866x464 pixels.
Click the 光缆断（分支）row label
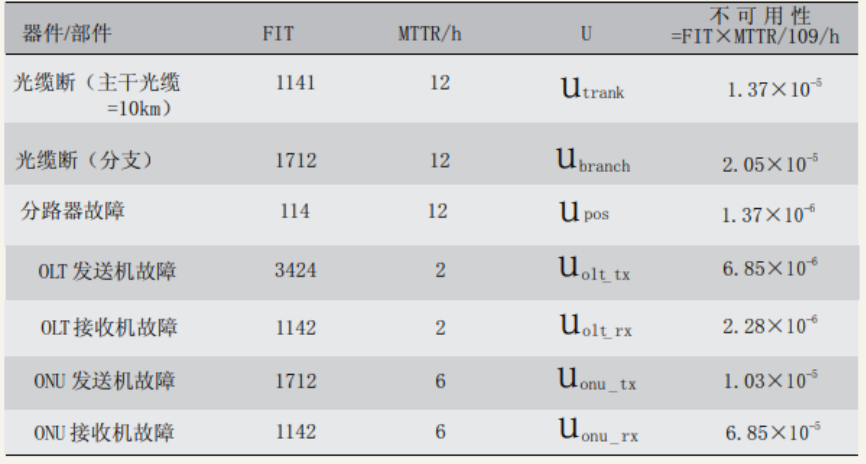point(84,160)
